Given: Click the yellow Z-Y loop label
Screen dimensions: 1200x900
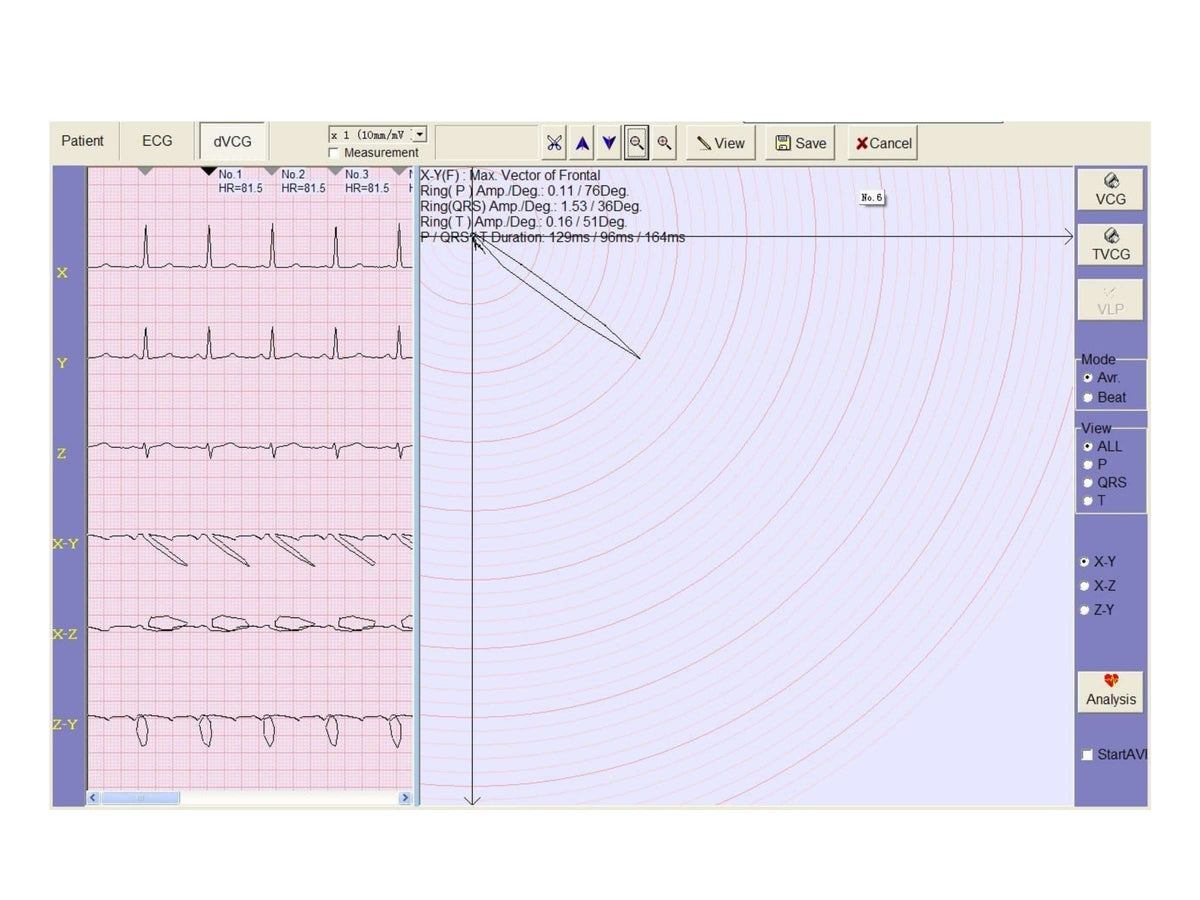Looking at the screenshot, I should [66, 724].
